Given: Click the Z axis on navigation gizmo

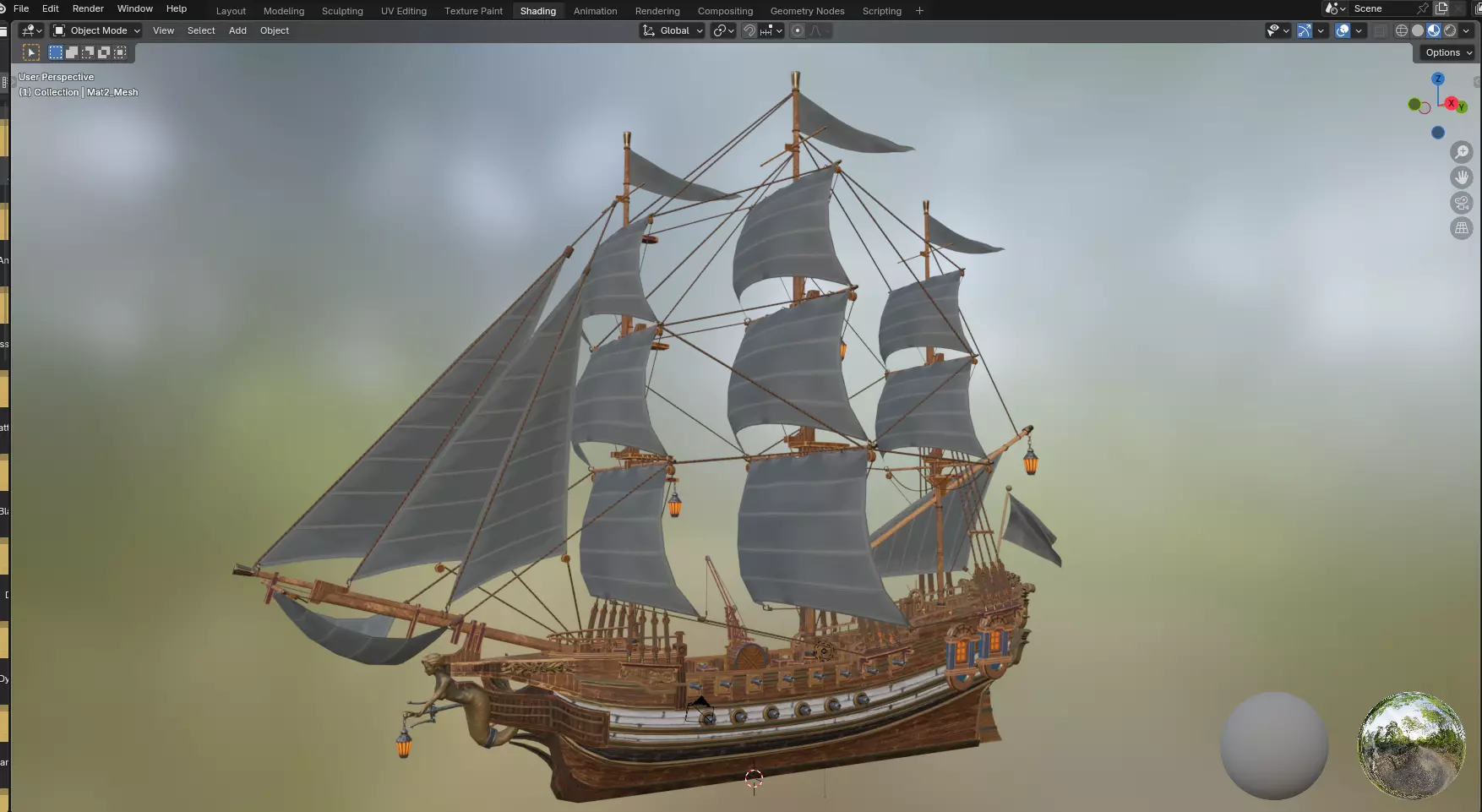Looking at the screenshot, I should click(1438, 79).
